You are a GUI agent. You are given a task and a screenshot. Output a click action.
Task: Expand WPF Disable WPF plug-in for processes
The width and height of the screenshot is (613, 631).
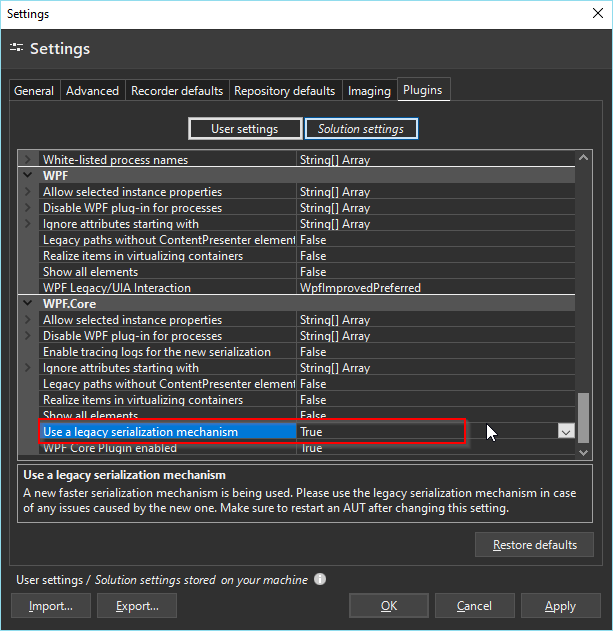coord(28,208)
